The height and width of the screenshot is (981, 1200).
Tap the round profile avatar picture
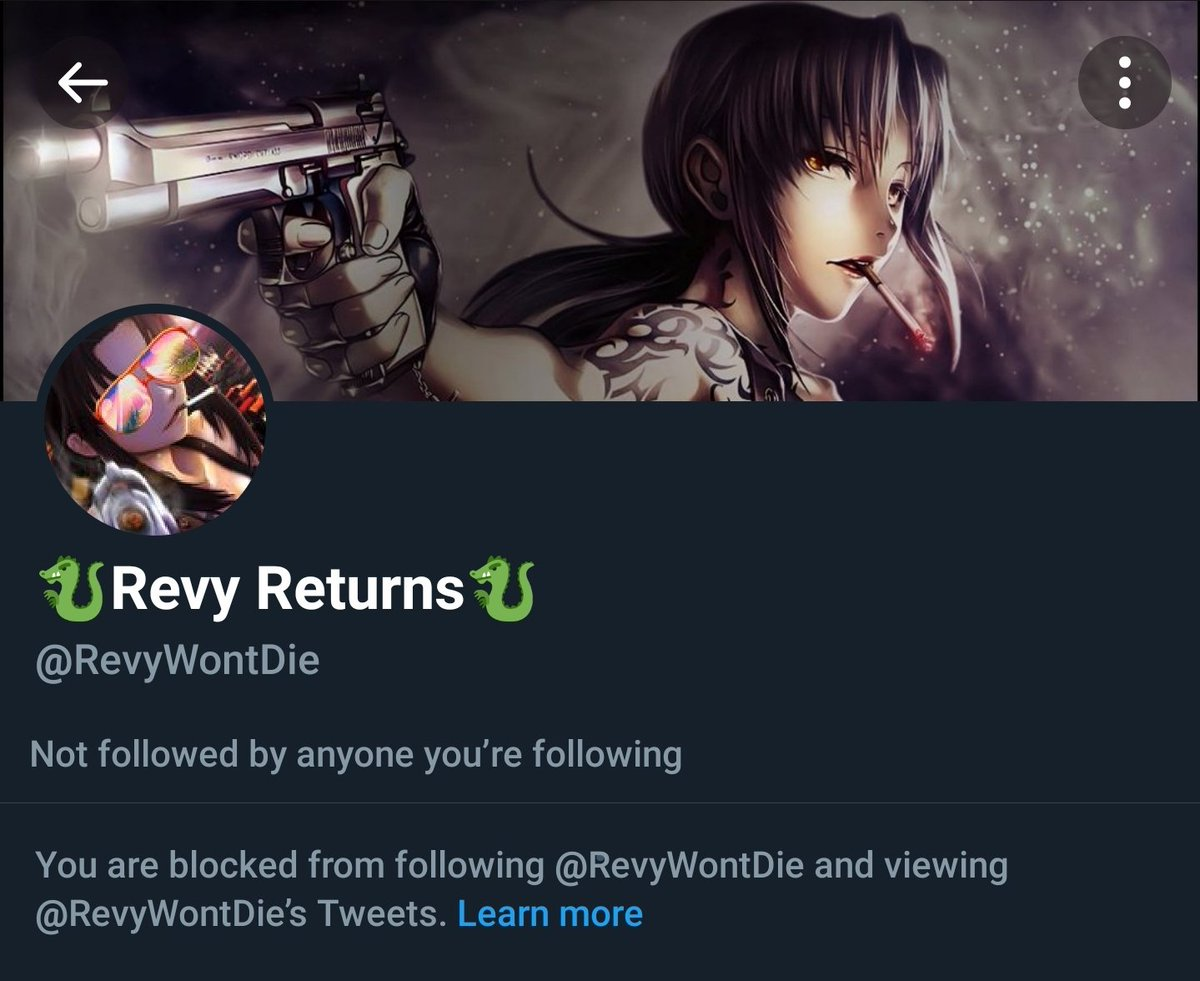[155, 421]
